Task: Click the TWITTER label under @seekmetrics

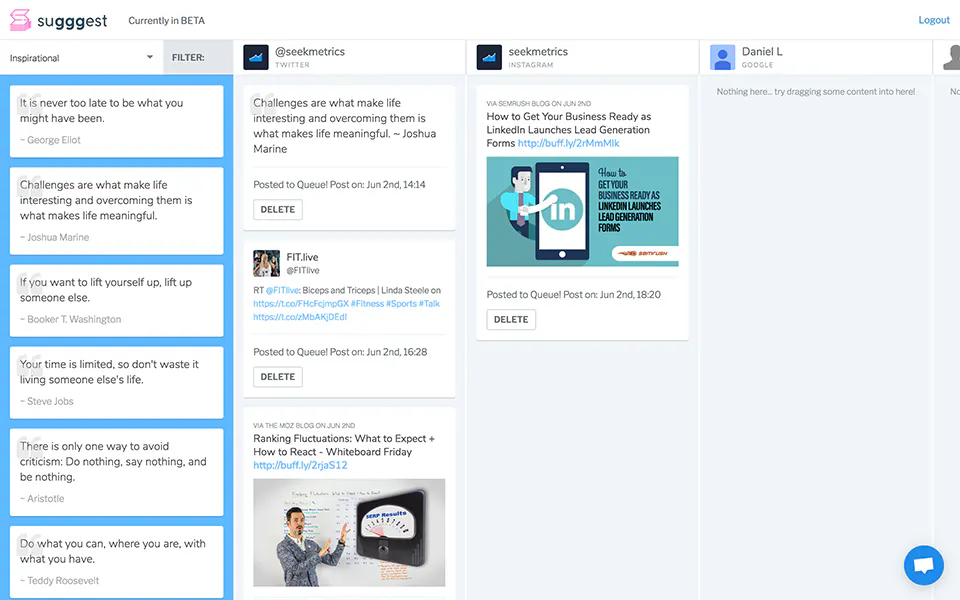Action: tap(292, 65)
